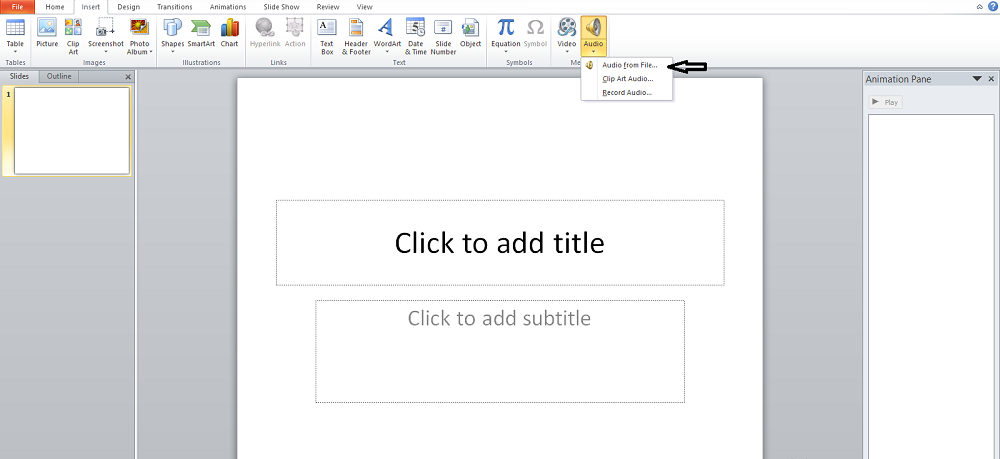Select Record Audio from the dropdown

(626, 93)
